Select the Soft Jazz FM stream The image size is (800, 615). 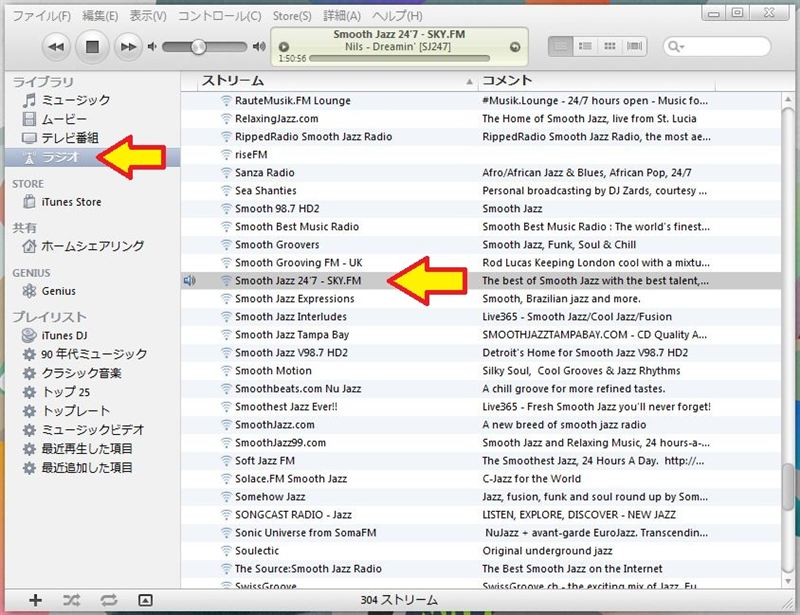coord(481,461)
